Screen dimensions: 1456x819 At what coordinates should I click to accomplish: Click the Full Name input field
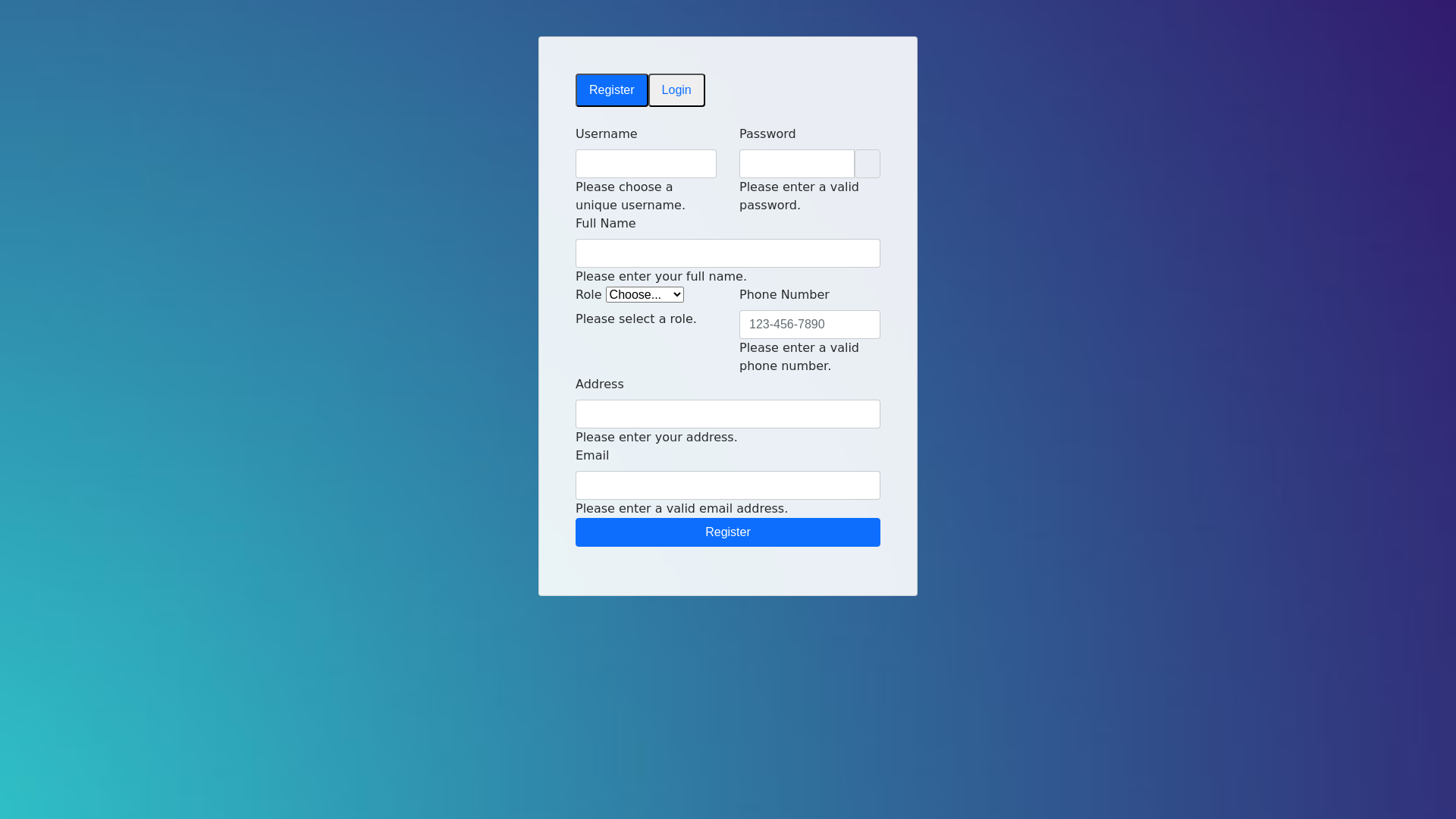click(x=727, y=253)
